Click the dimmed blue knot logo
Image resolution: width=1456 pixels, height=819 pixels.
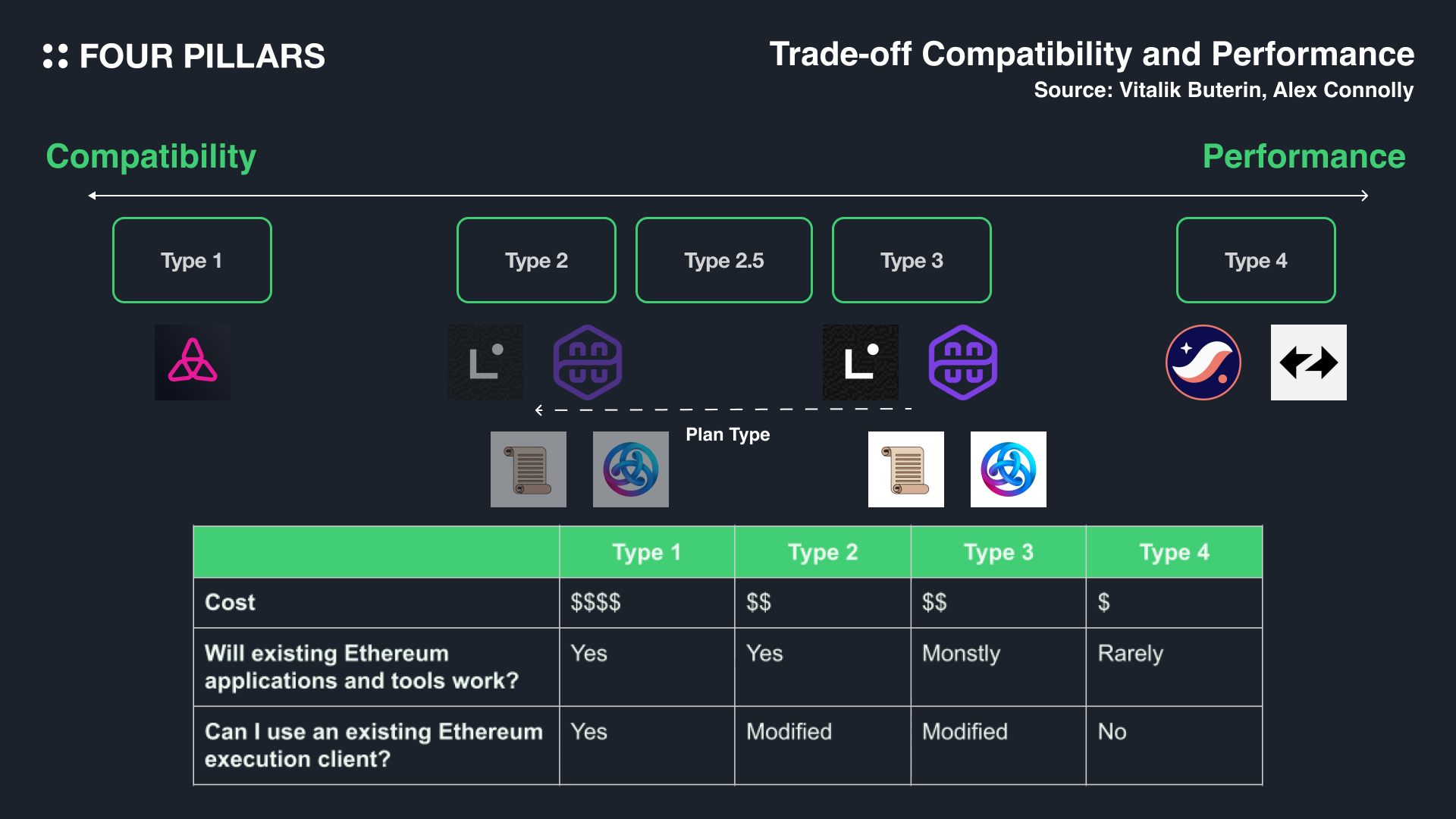click(x=631, y=469)
